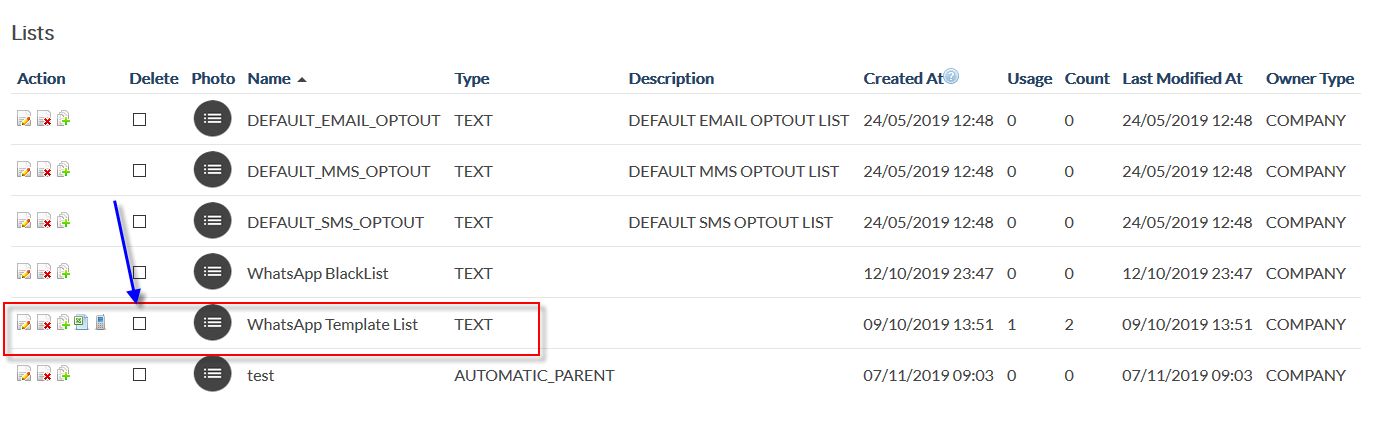Open help icon next to Created At
This screenshot has height=423, width=1389.
952,77
